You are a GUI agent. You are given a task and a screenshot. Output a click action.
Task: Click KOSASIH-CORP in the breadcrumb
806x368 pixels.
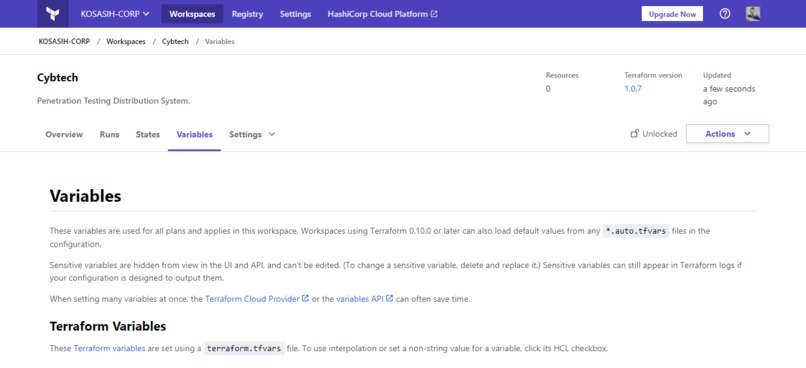click(x=64, y=41)
